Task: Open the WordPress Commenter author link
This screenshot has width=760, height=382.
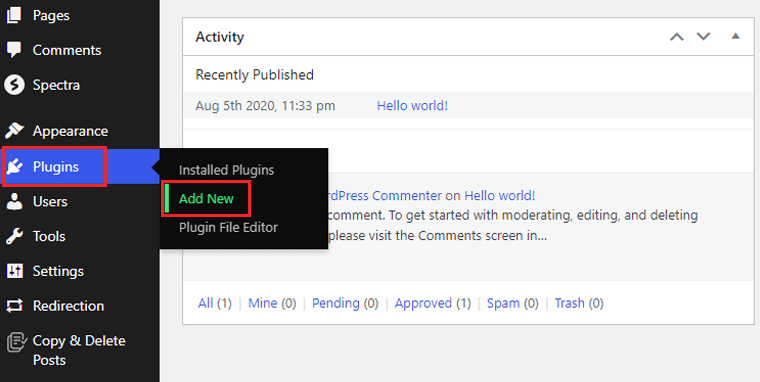Action: (384, 196)
